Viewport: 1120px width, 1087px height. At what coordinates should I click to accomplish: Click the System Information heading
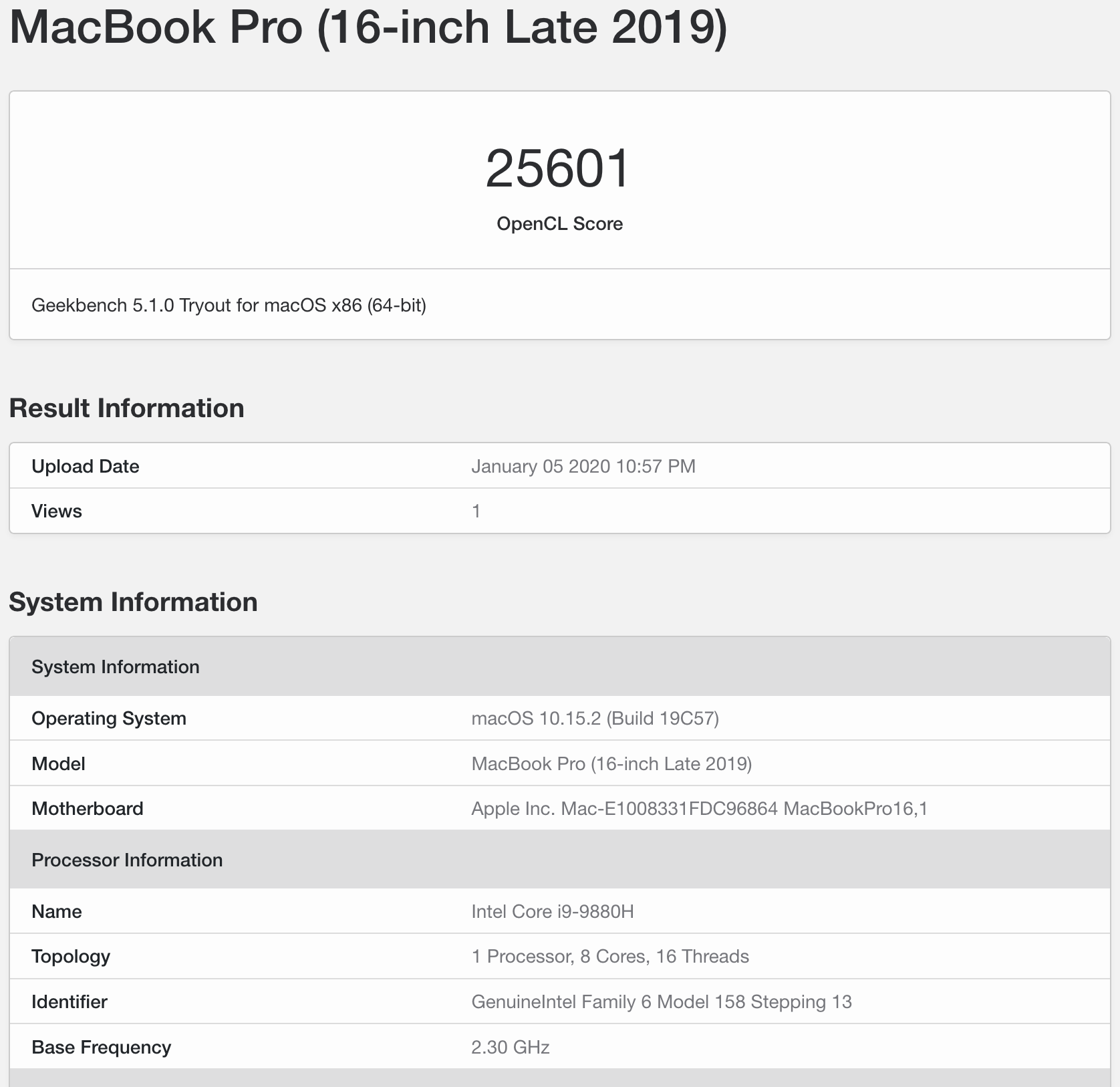tap(132, 602)
